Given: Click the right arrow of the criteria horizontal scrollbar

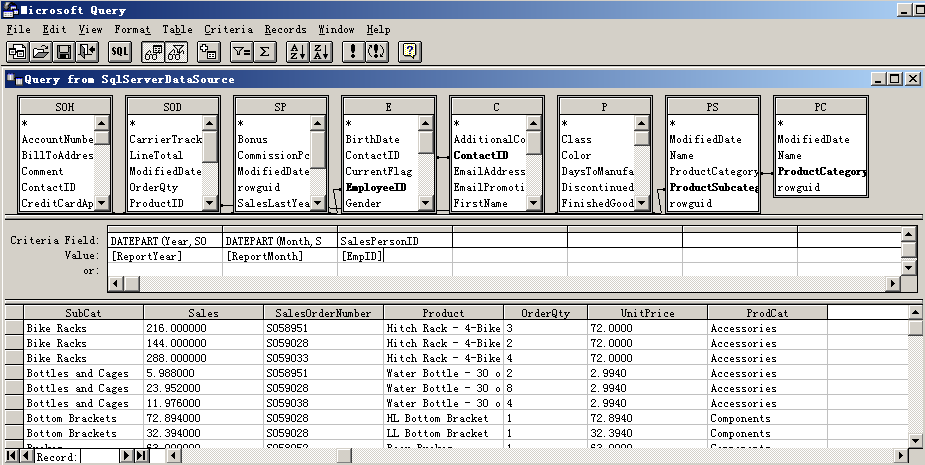Looking at the screenshot, I should (894, 284).
